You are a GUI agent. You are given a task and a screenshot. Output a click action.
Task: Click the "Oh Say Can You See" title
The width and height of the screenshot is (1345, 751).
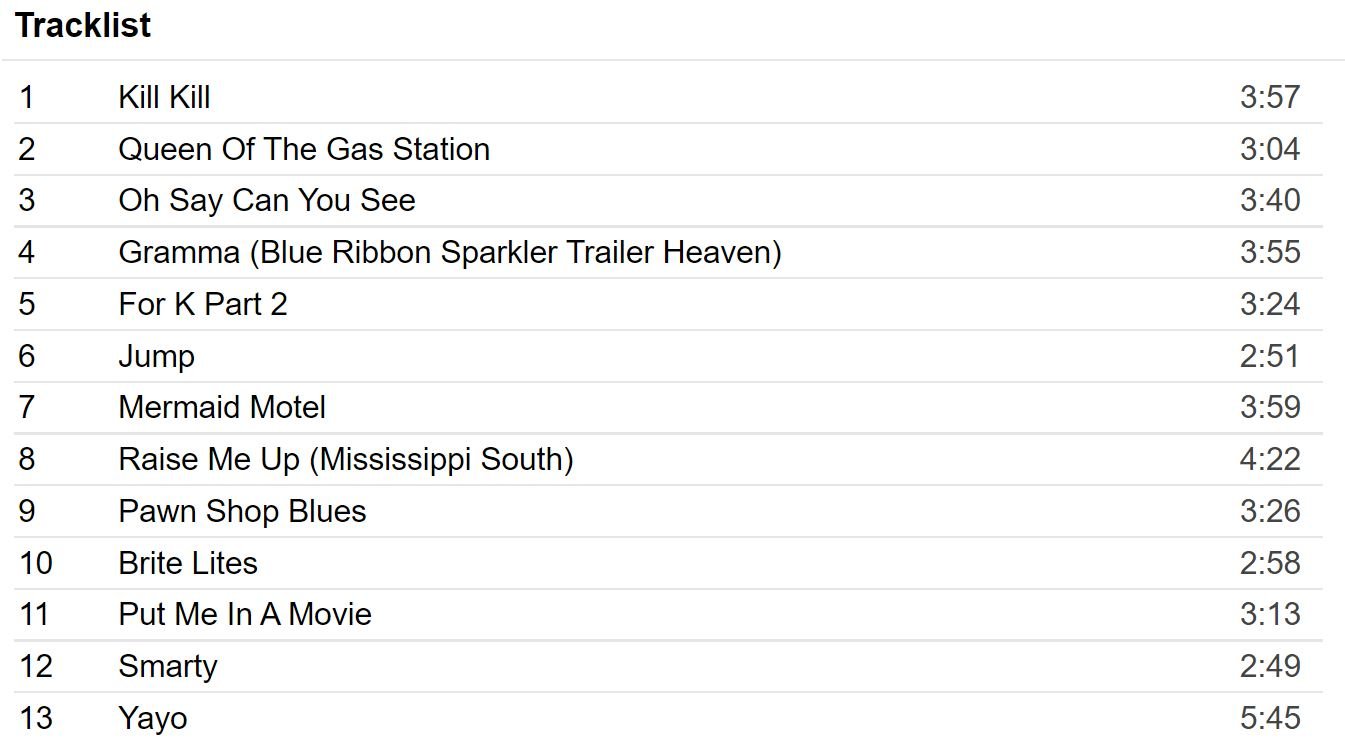(266, 200)
